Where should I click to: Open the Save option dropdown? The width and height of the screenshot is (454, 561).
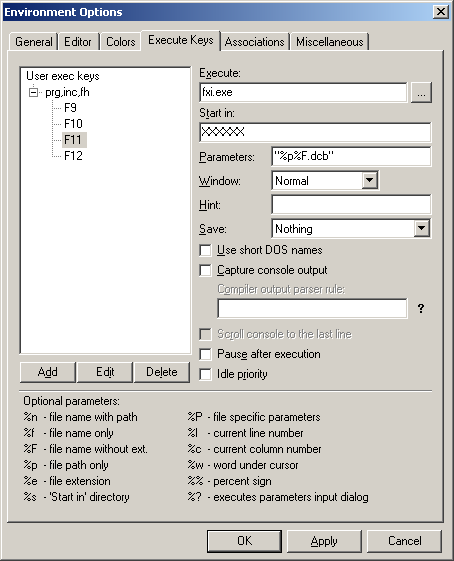coord(421,228)
